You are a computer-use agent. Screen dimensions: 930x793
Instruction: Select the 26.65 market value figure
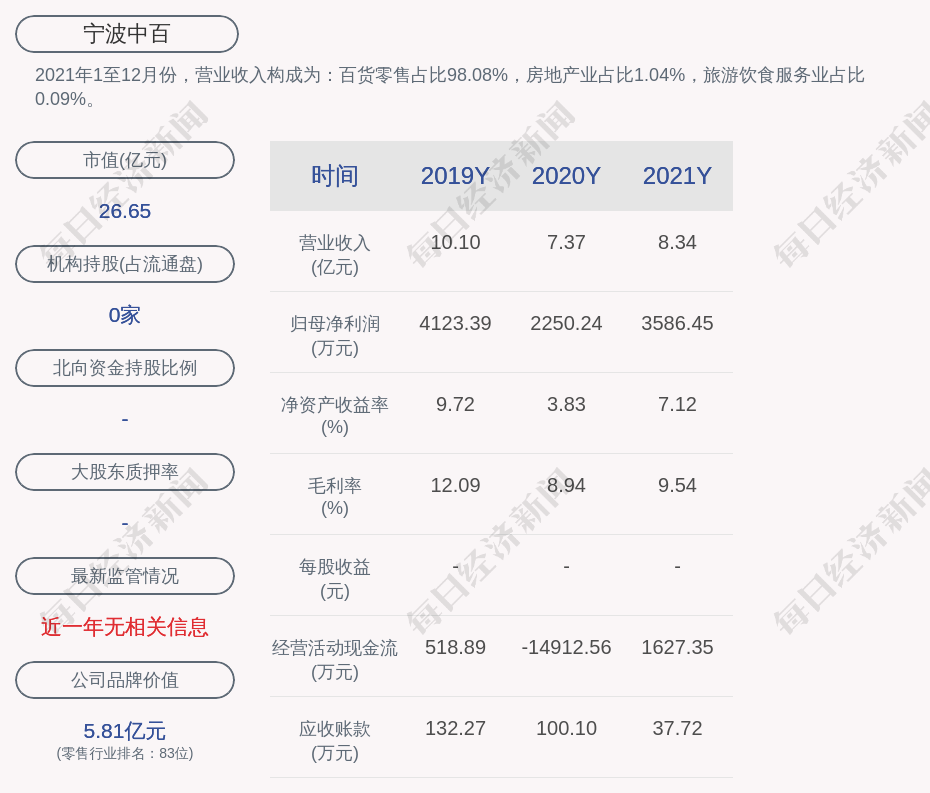[x=125, y=211]
